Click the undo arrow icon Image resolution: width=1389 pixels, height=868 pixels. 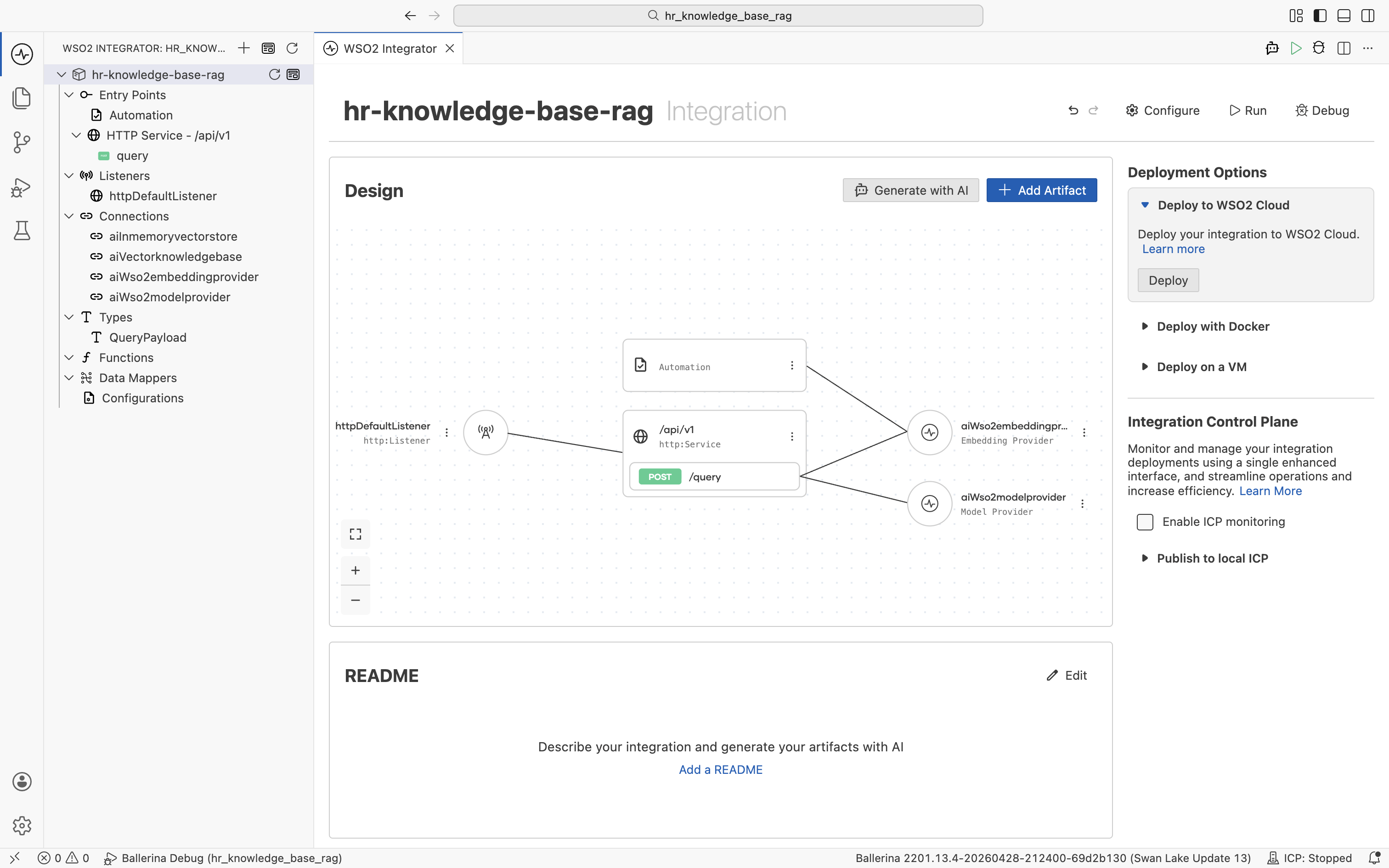click(1073, 110)
